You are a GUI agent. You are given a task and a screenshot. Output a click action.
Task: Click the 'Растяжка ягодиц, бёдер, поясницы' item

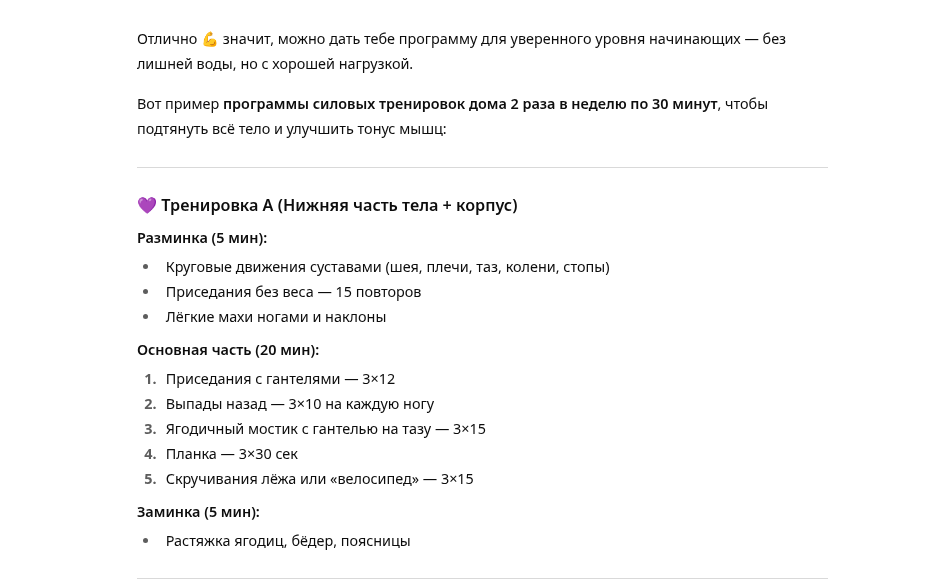click(288, 541)
